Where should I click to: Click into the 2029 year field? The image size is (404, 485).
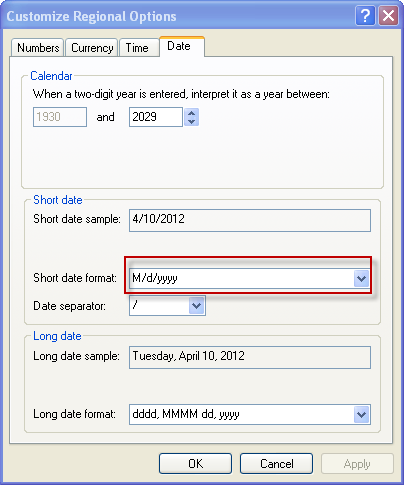(156, 117)
